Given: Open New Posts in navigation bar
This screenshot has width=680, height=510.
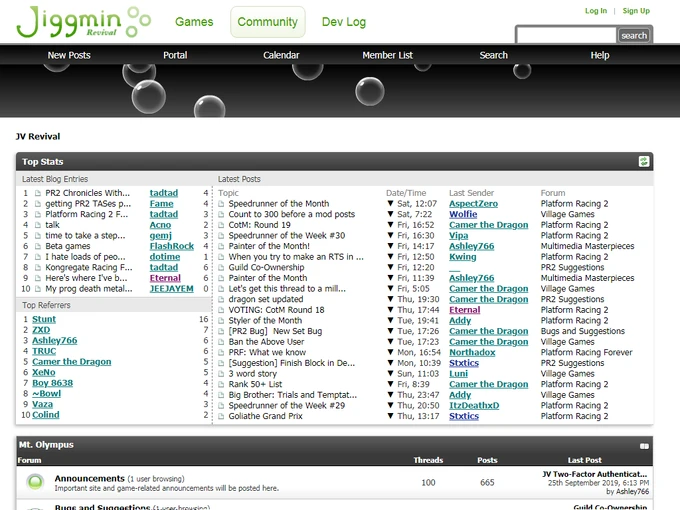Looking at the screenshot, I should 69,55.
